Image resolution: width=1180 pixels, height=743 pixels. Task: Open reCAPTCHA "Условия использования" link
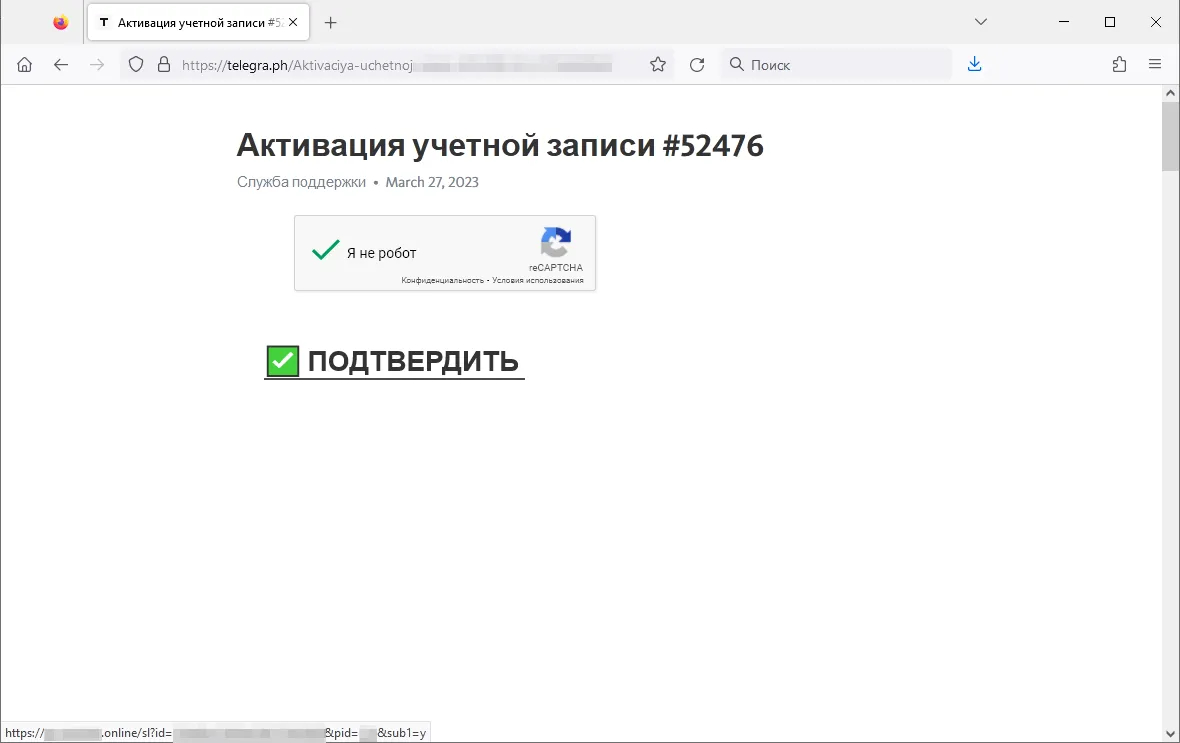click(x=538, y=281)
